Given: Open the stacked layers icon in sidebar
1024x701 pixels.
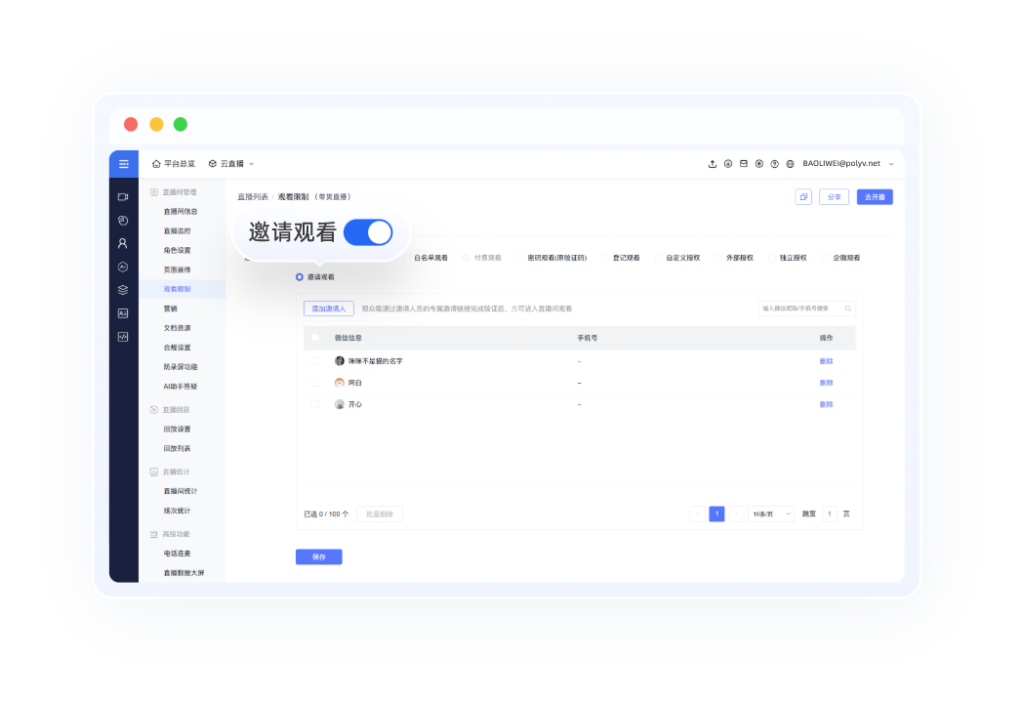Looking at the screenshot, I should 123,290.
